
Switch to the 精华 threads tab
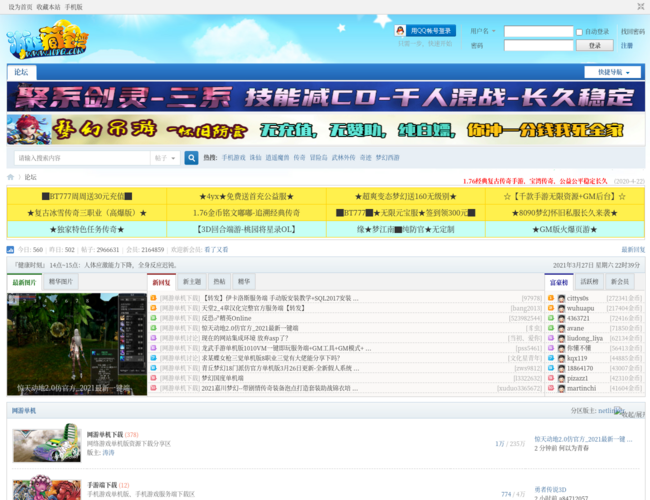(244, 282)
